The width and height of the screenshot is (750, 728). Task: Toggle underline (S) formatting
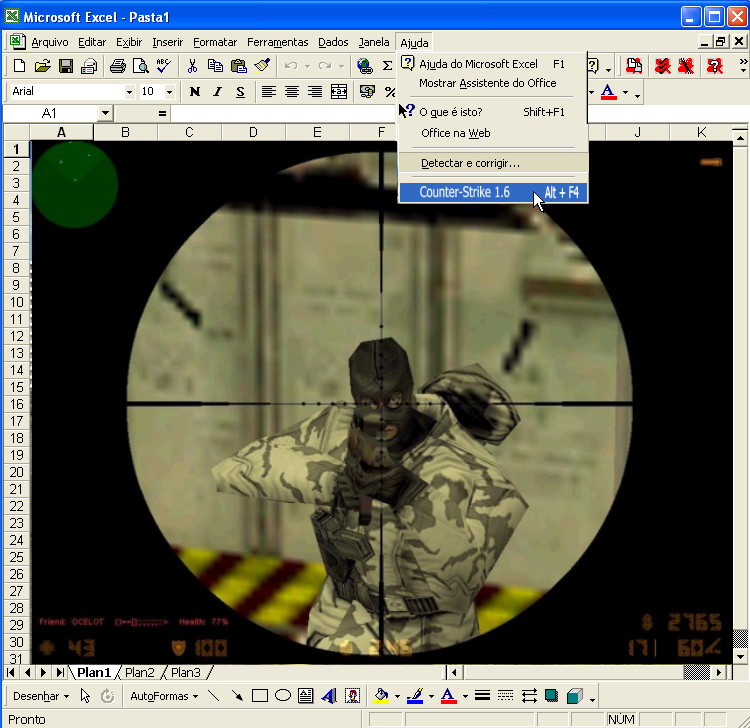tap(241, 91)
